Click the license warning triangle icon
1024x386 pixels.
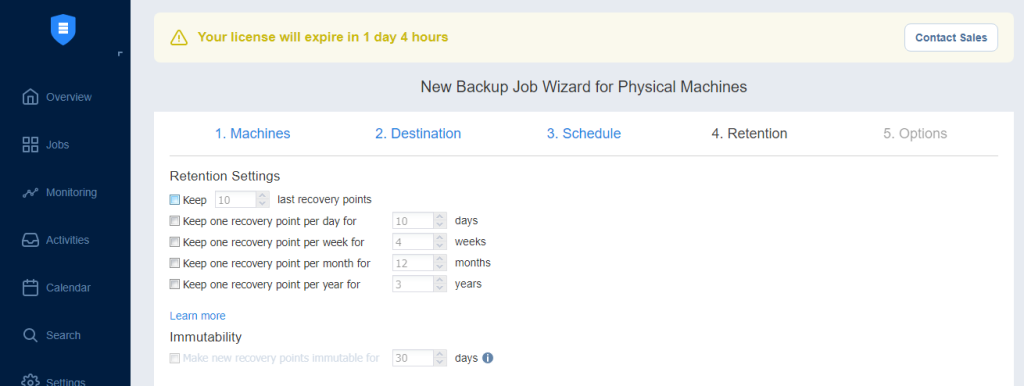(179, 38)
